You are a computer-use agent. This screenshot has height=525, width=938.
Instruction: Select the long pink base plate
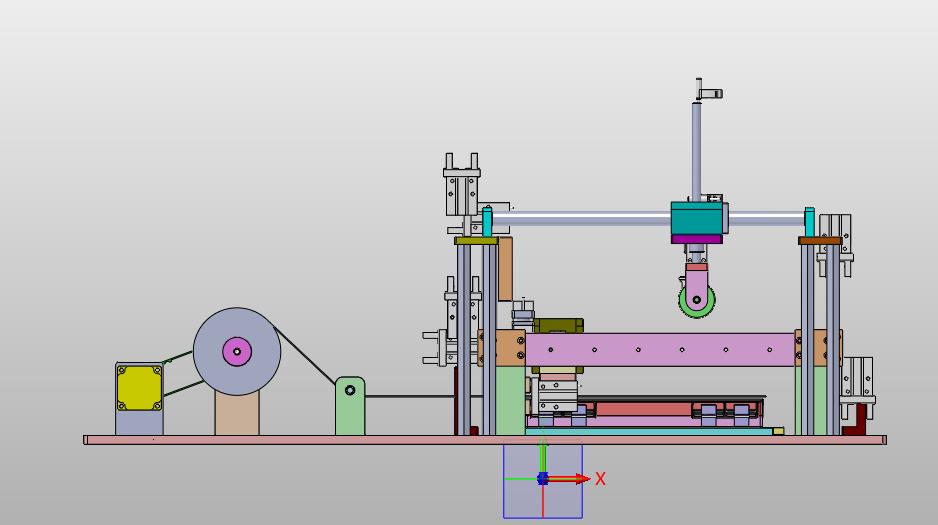point(485,440)
